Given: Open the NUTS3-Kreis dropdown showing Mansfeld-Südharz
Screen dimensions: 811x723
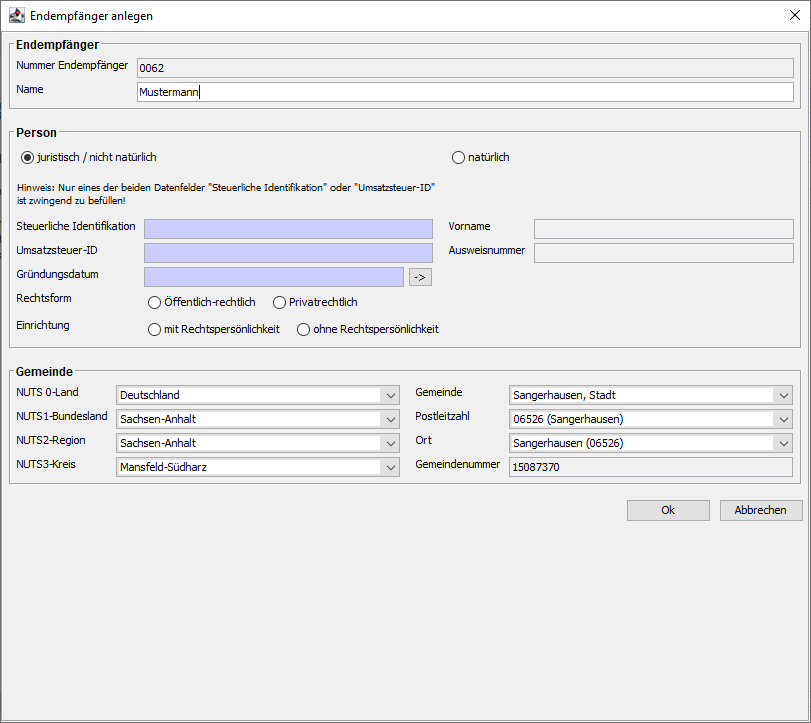Looking at the screenshot, I should 258,467.
